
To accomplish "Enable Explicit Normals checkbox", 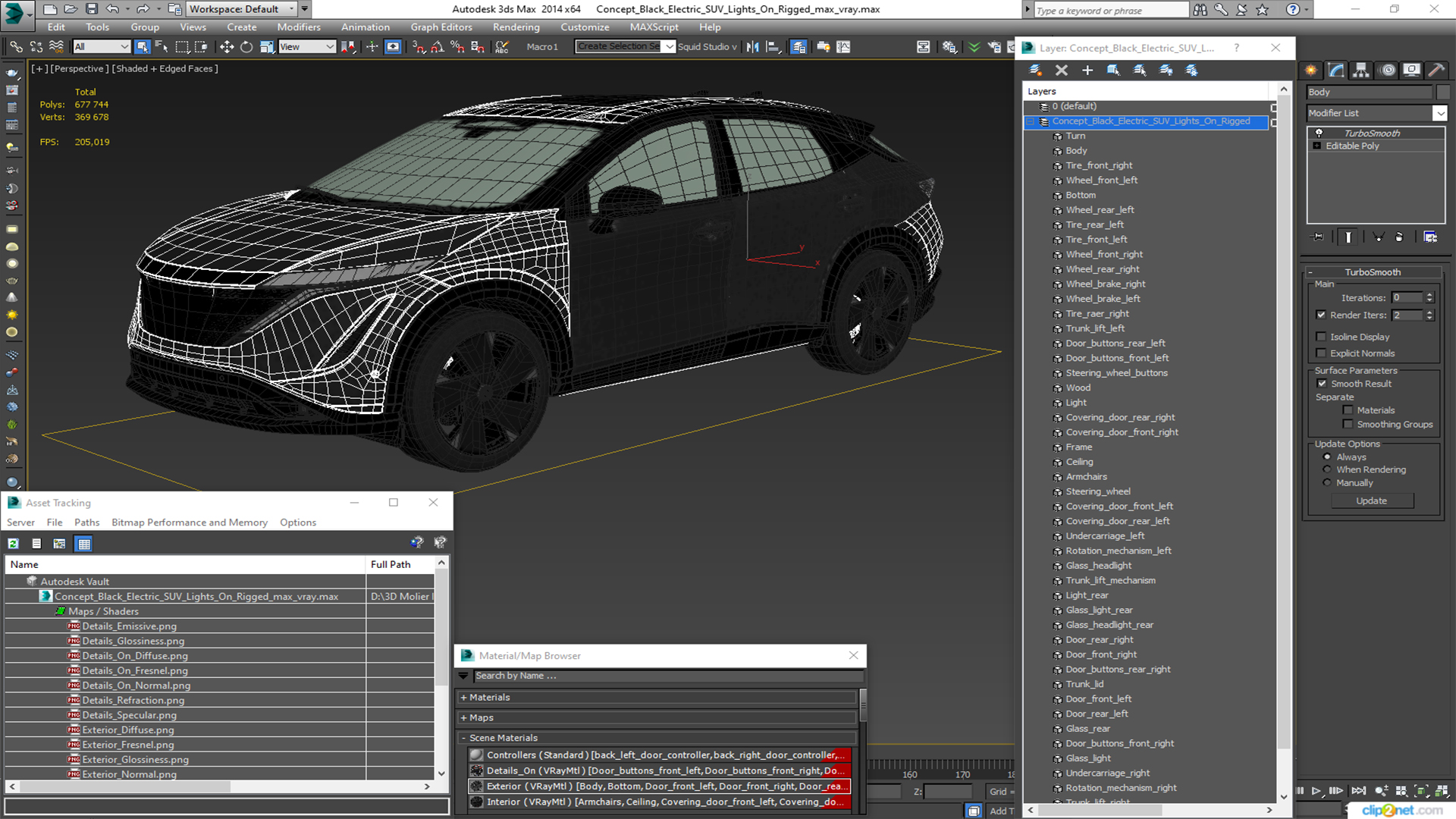I will (1321, 353).
